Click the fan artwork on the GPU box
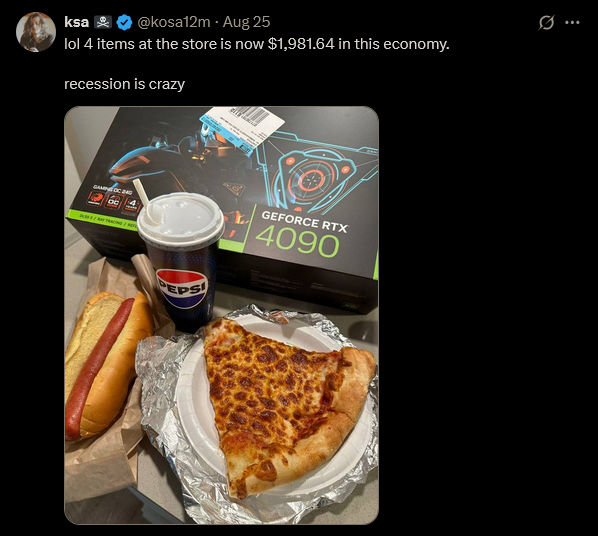Image resolution: width=598 pixels, height=536 pixels. tap(313, 177)
